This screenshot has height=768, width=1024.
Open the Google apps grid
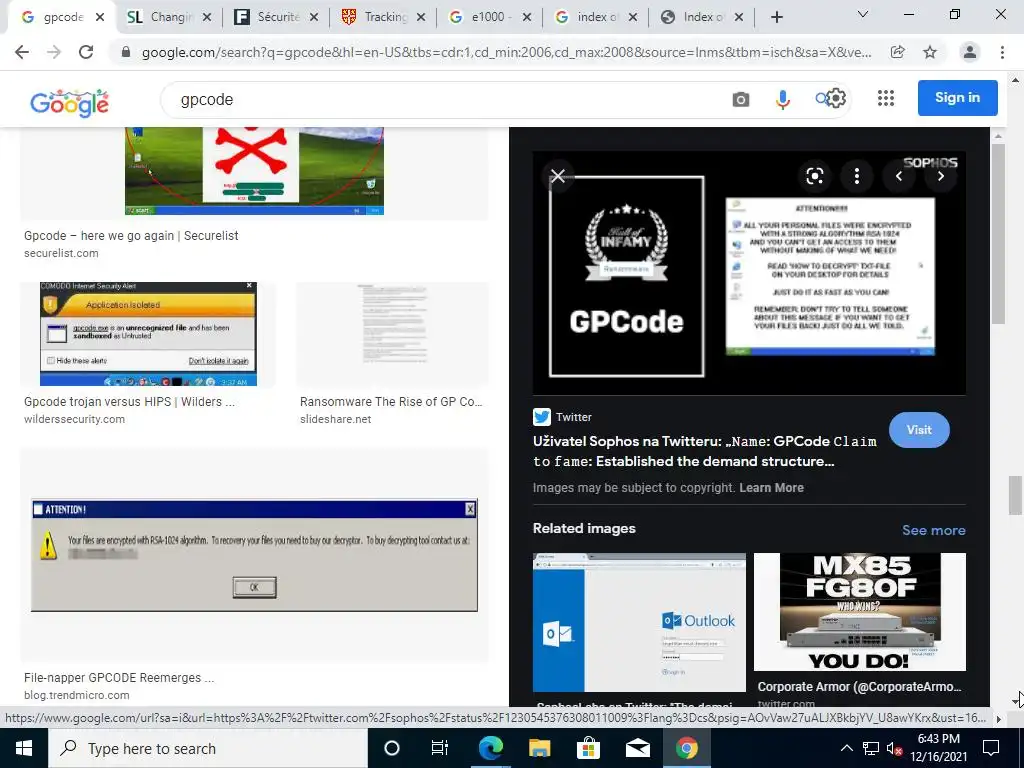point(886,98)
